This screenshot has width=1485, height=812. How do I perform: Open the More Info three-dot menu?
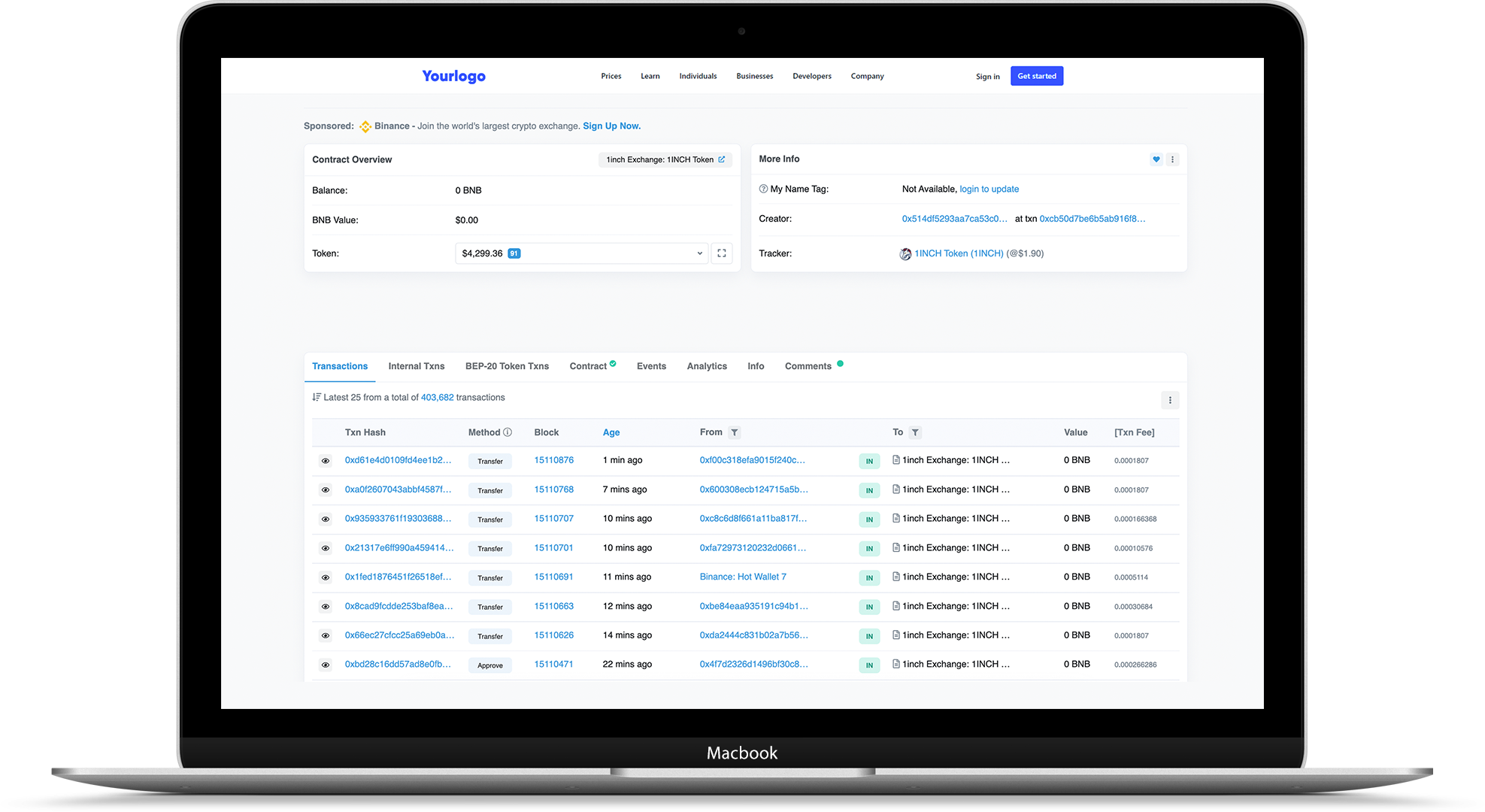[1172, 159]
